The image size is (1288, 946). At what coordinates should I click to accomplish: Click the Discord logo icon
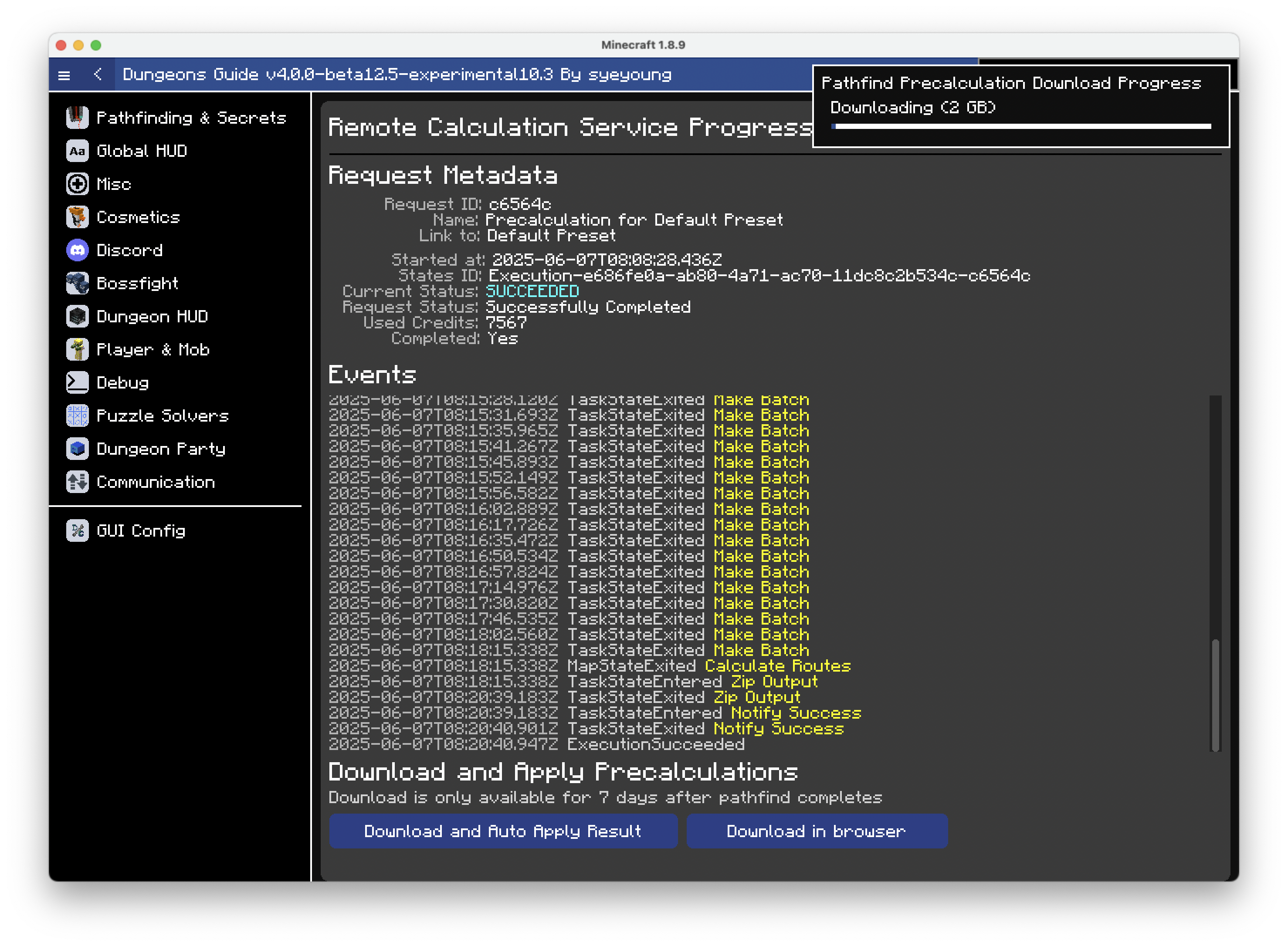[x=78, y=250]
